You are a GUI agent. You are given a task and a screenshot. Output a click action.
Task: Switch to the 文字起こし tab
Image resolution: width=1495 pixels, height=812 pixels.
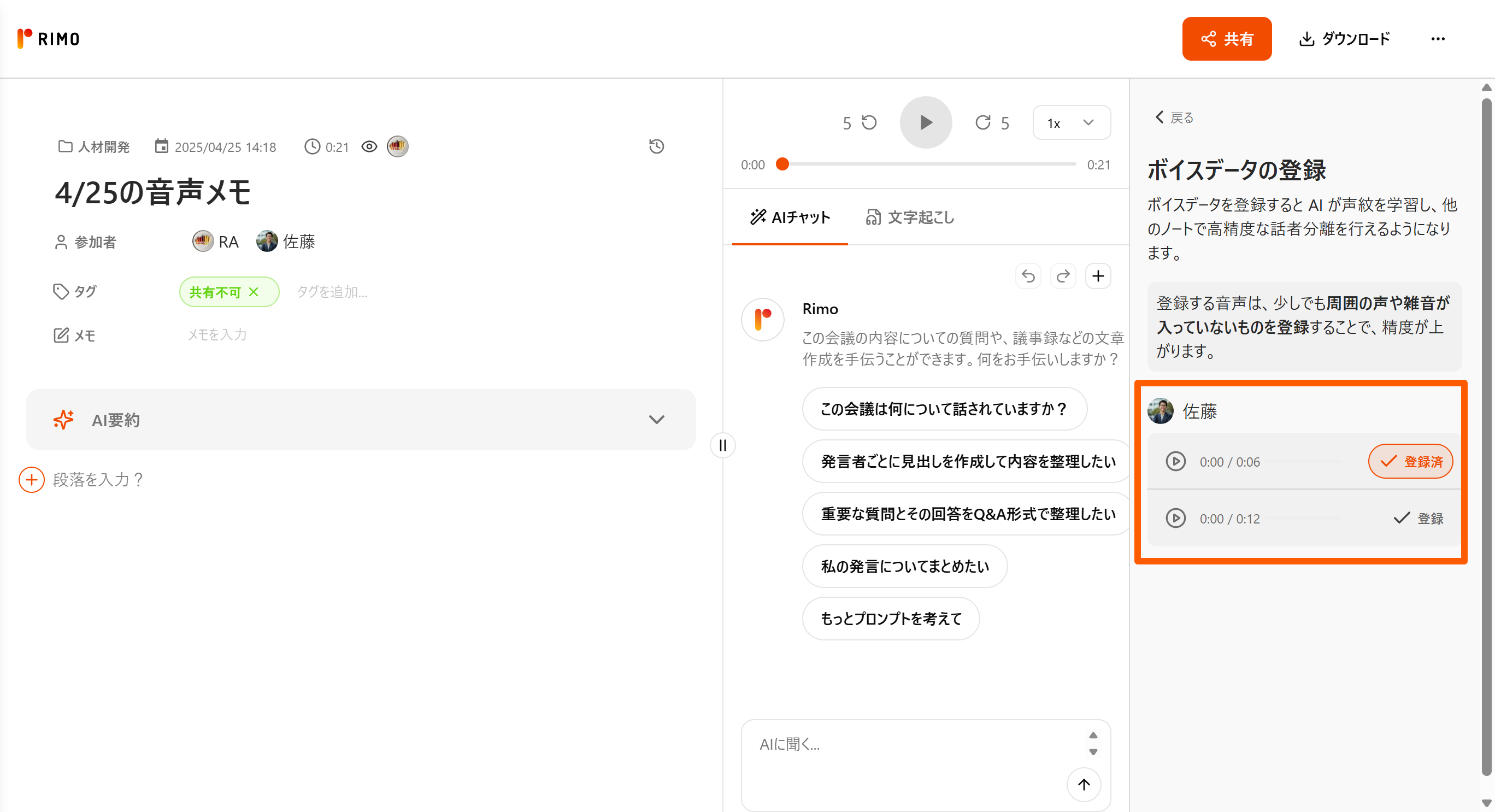click(x=909, y=217)
